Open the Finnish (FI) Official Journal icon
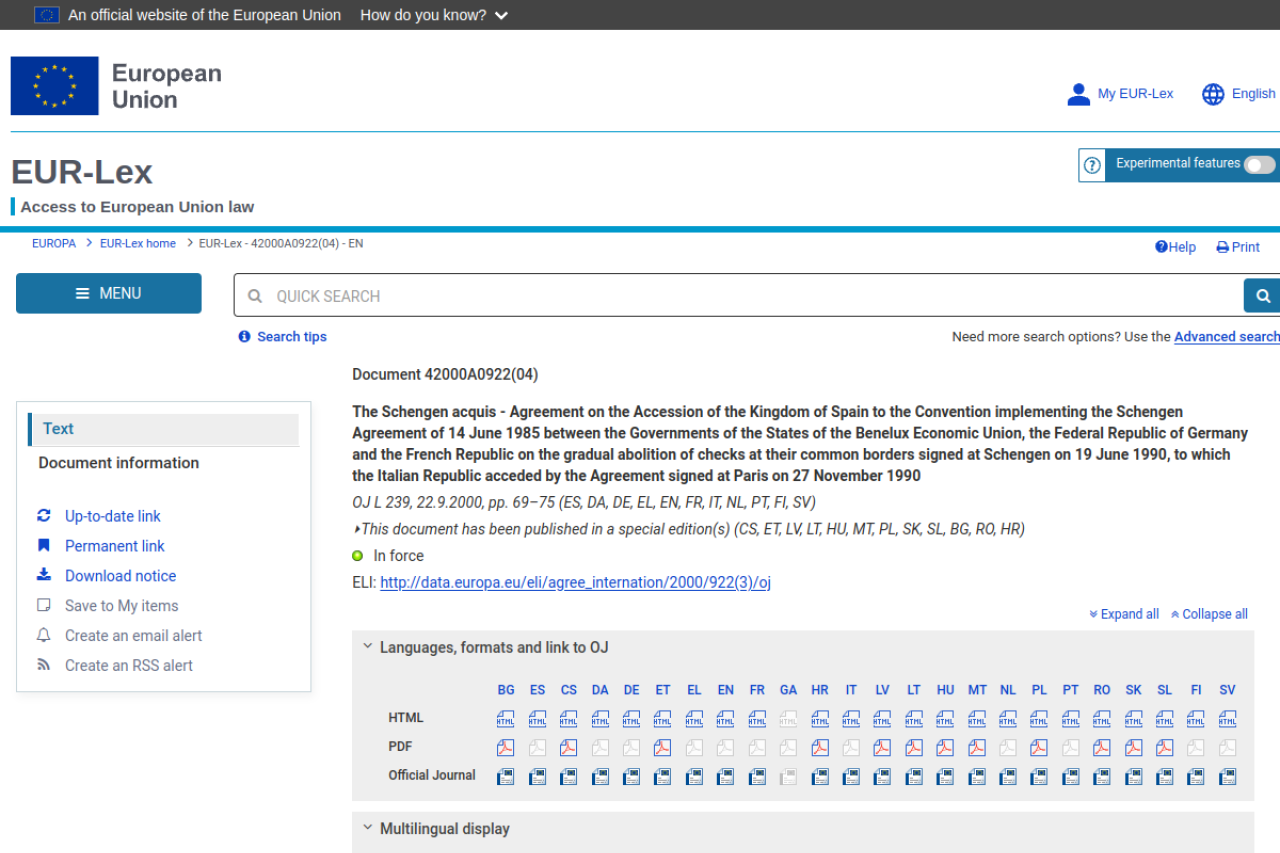Screen dimensions: 1280x853 point(1196,776)
